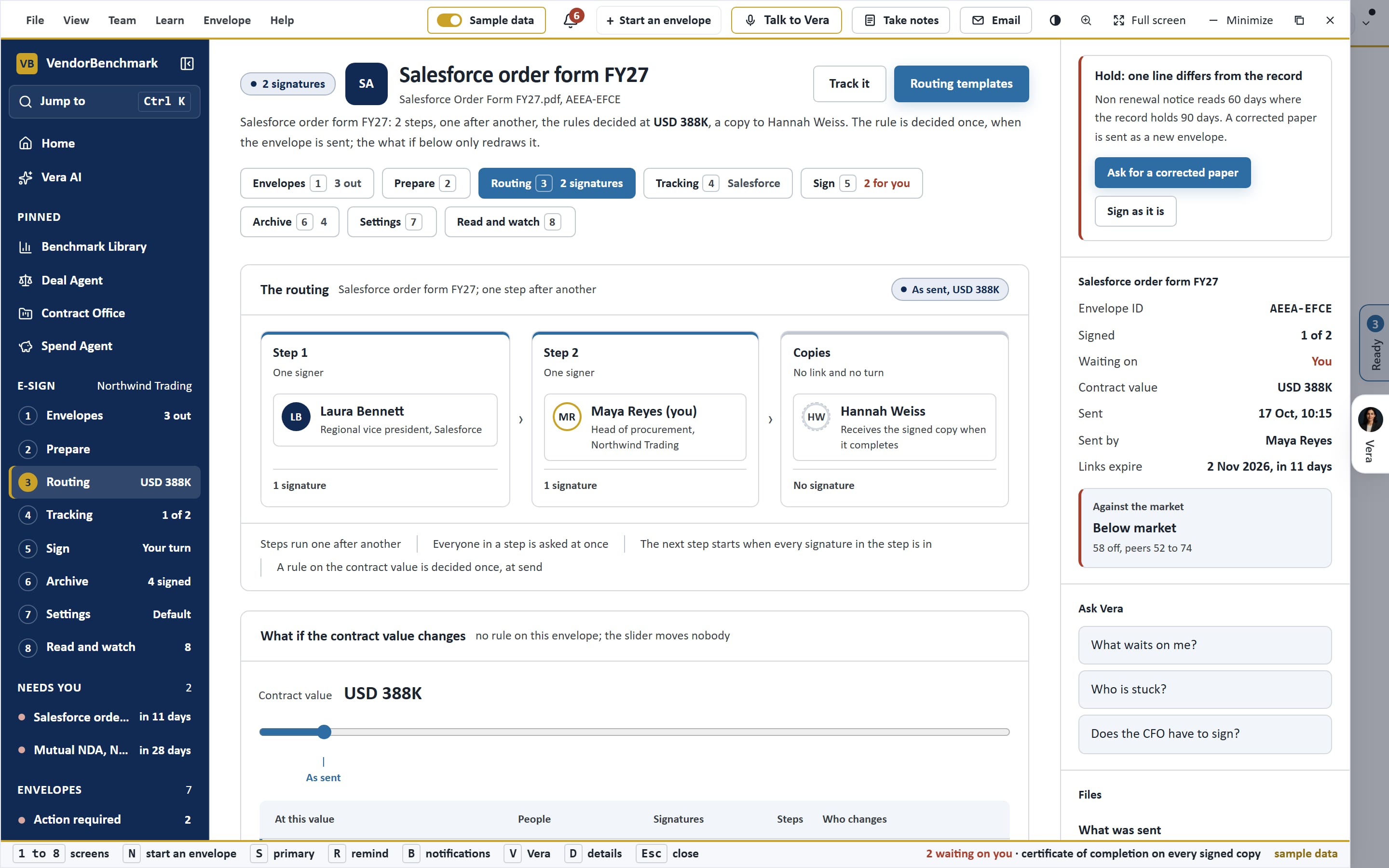Toggle the Sample data switch

[449, 20]
